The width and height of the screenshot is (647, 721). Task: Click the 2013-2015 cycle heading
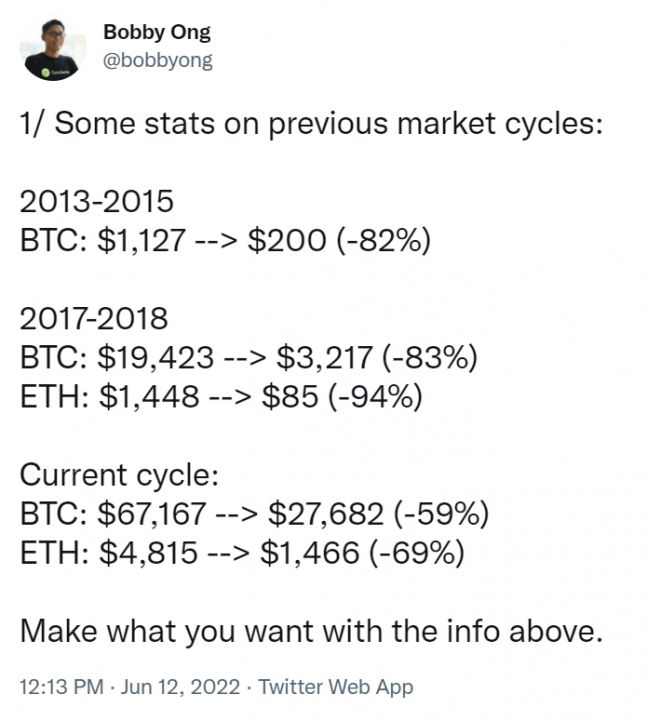[97, 201]
